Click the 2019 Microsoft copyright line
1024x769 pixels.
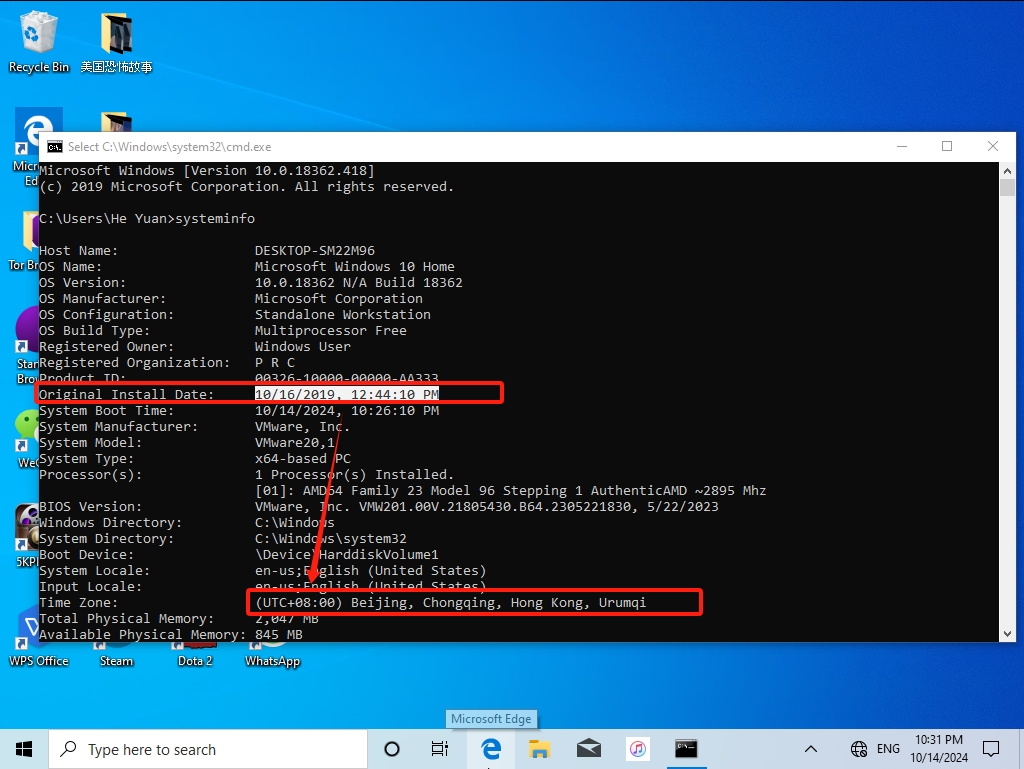247,187
